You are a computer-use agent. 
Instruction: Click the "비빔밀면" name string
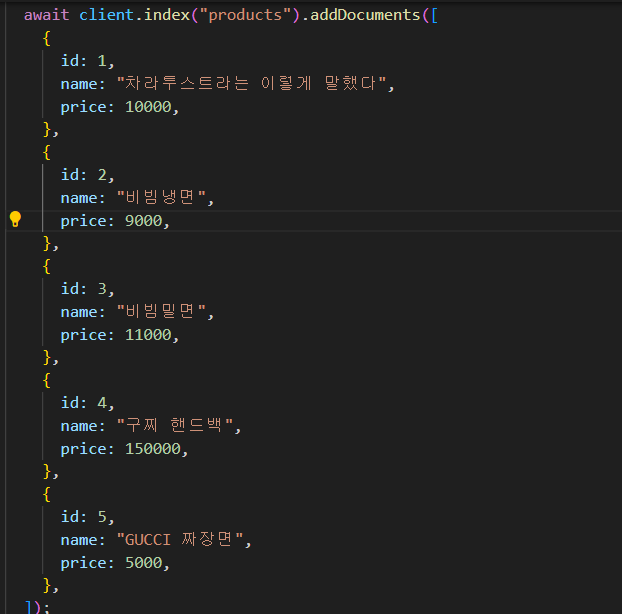click(x=165, y=312)
